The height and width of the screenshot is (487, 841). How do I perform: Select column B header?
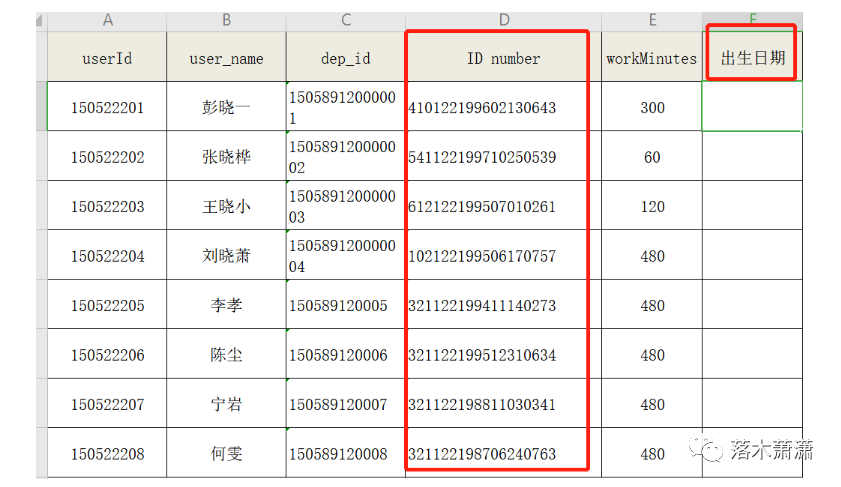coord(226,21)
